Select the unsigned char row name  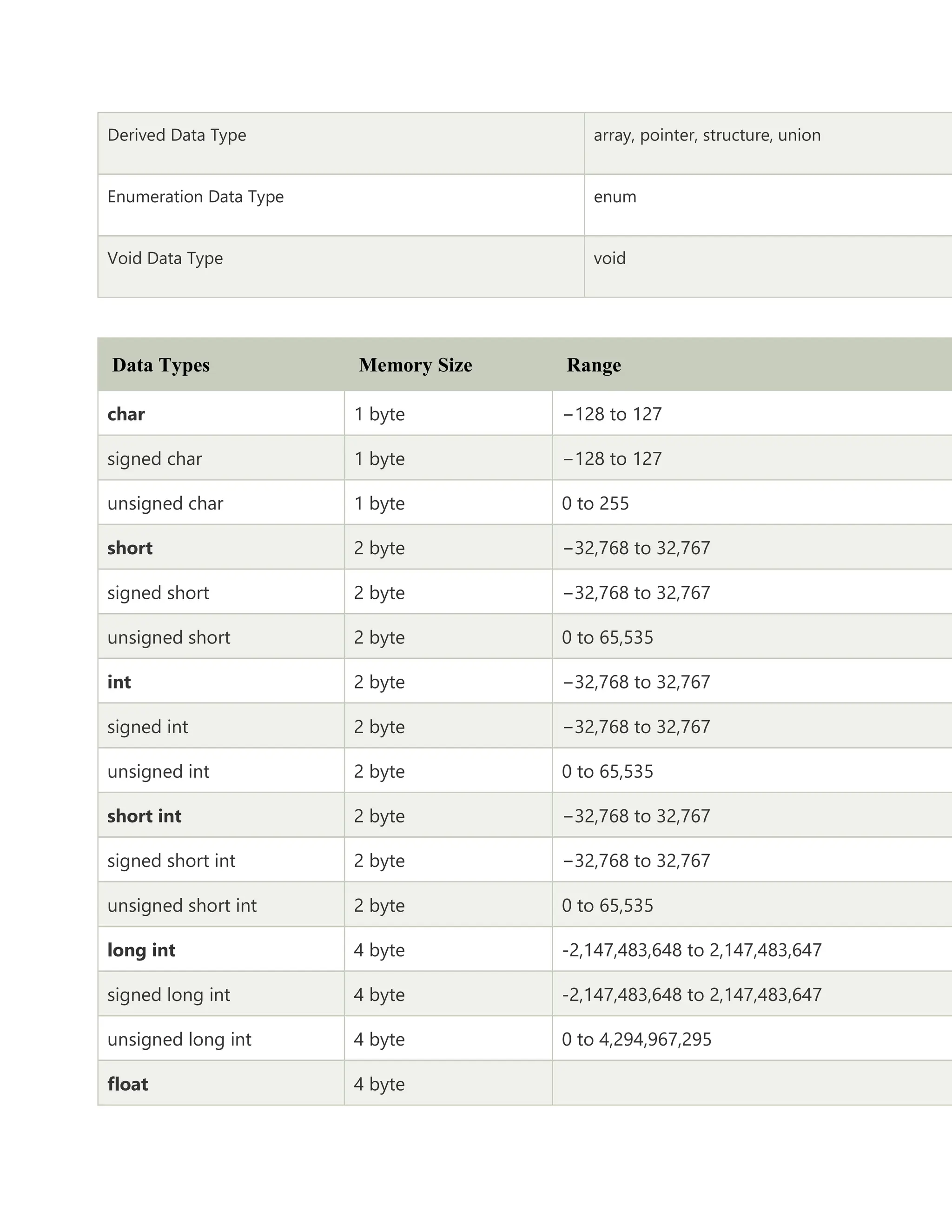[165, 503]
